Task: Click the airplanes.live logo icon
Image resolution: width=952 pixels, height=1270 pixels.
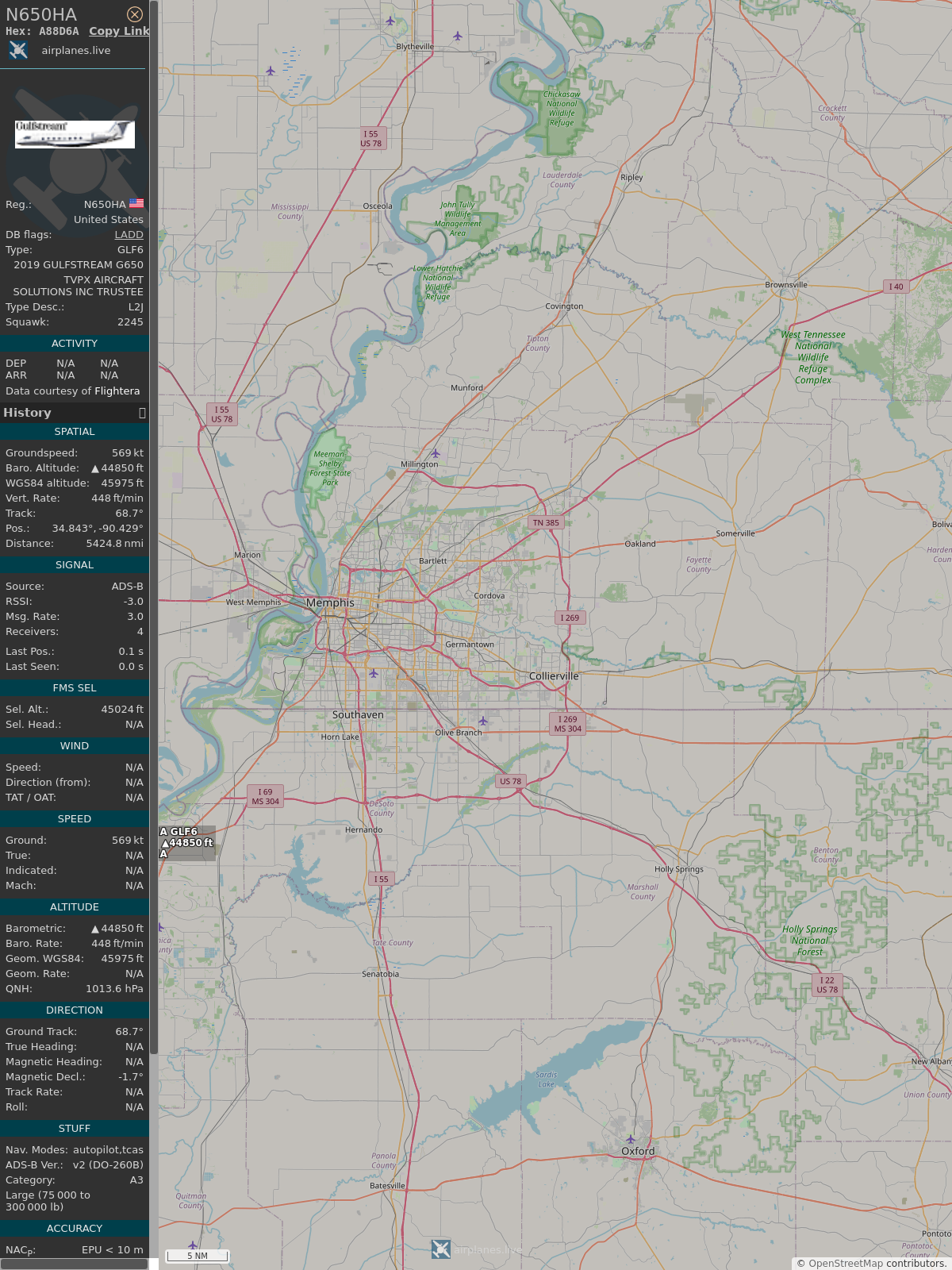Action: tap(18, 50)
